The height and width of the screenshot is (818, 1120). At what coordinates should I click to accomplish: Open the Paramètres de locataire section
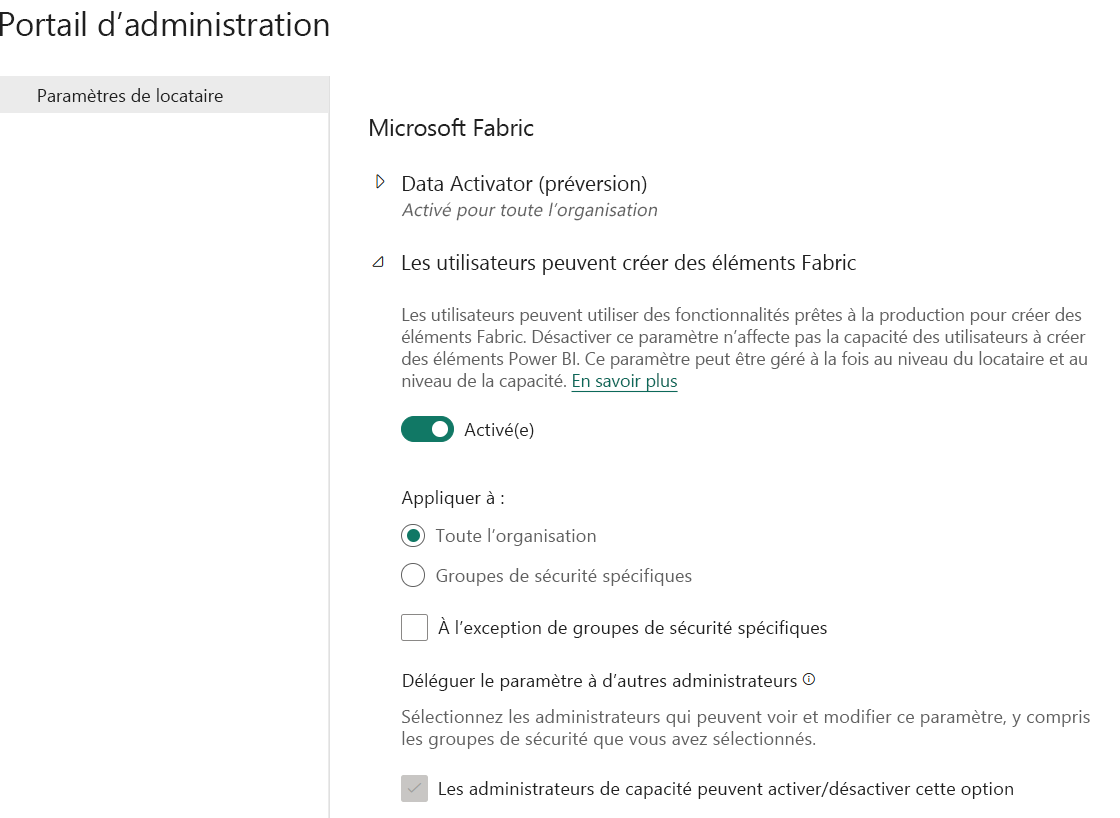(130, 96)
